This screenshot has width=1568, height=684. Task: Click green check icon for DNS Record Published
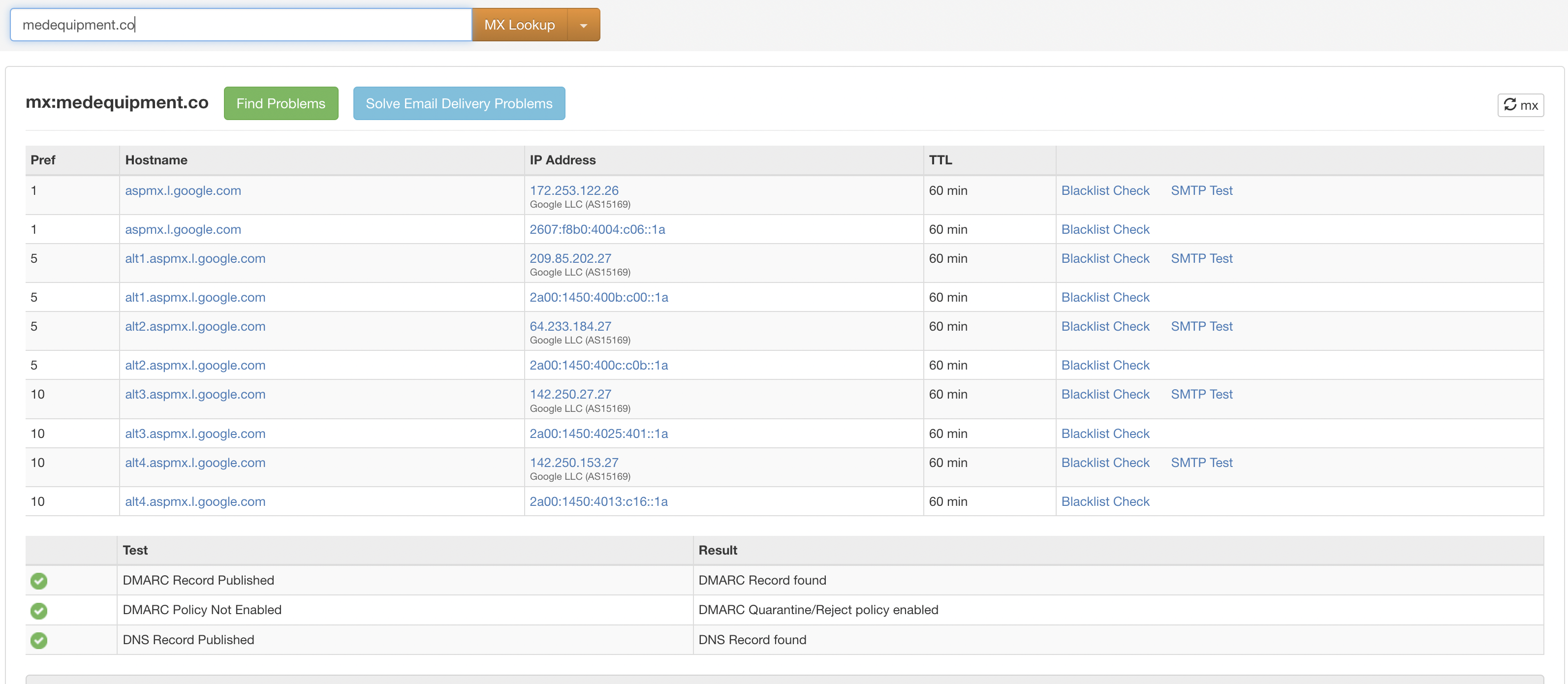pyautogui.click(x=39, y=640)
